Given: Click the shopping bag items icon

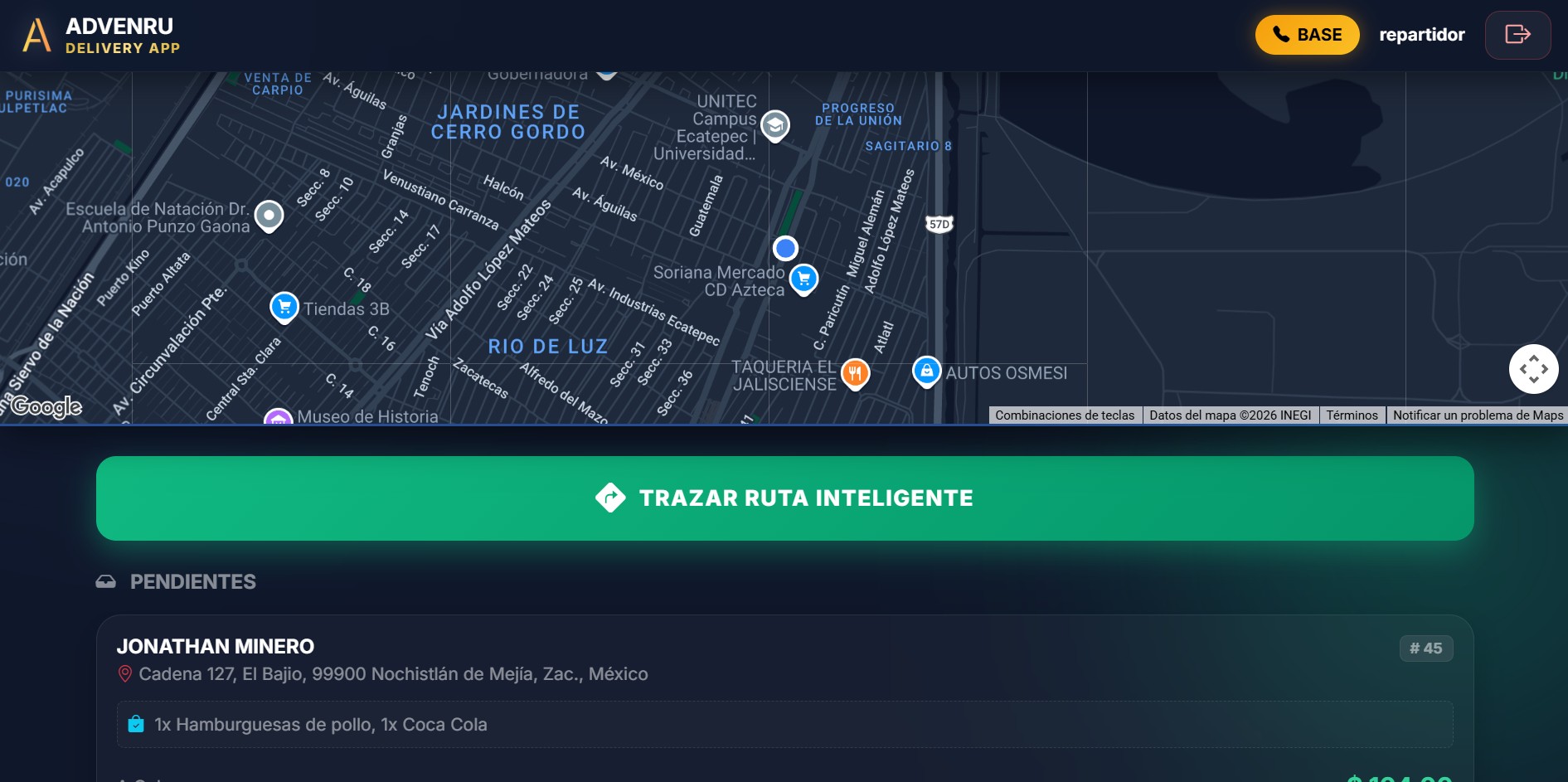Looking at the screenshot, I should pyautogui.click(x=136, y=725).
